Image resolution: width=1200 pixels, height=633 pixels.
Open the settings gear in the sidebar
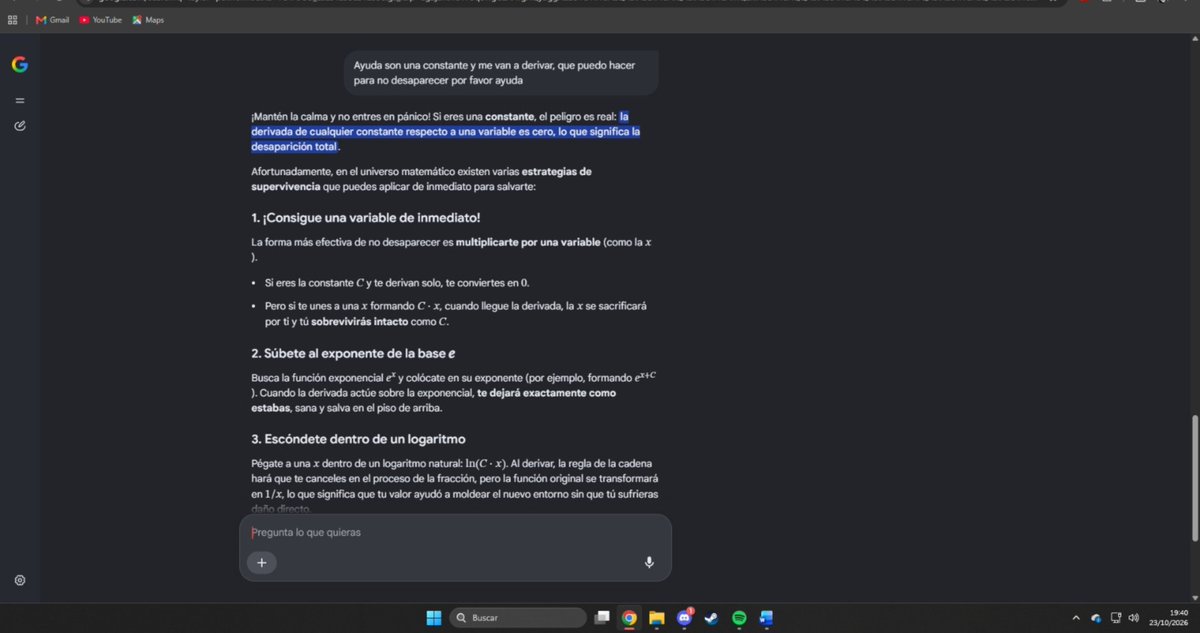(x=20, y=580)
